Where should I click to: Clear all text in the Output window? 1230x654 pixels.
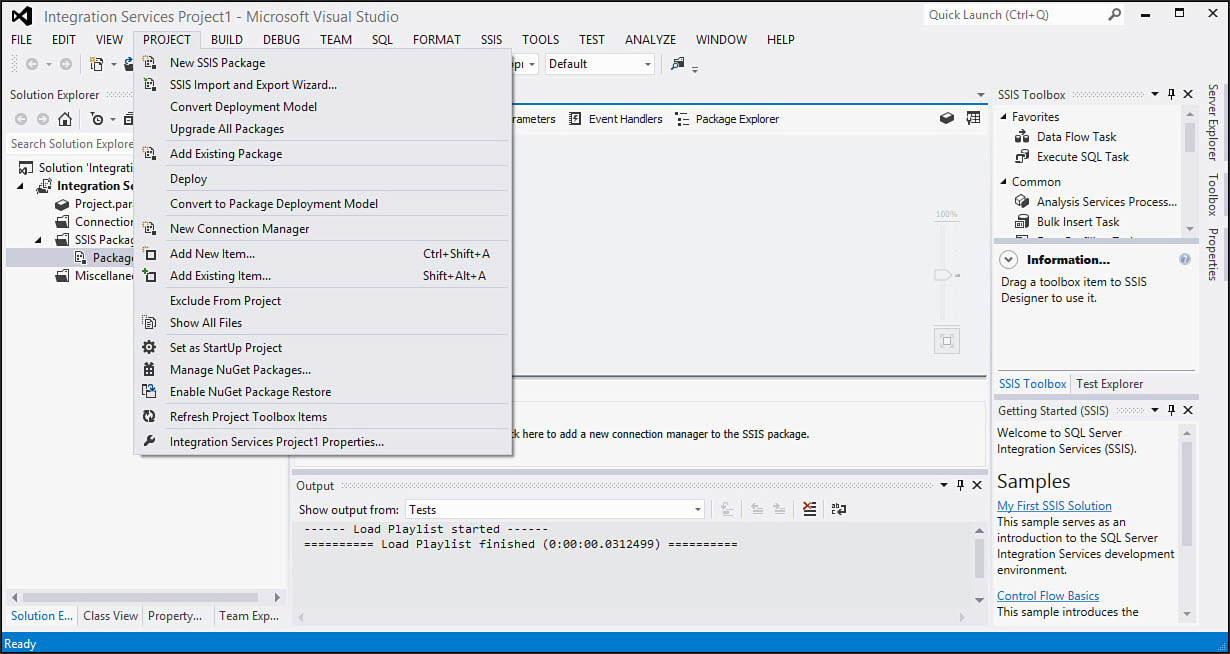click(x=809, y=509)
